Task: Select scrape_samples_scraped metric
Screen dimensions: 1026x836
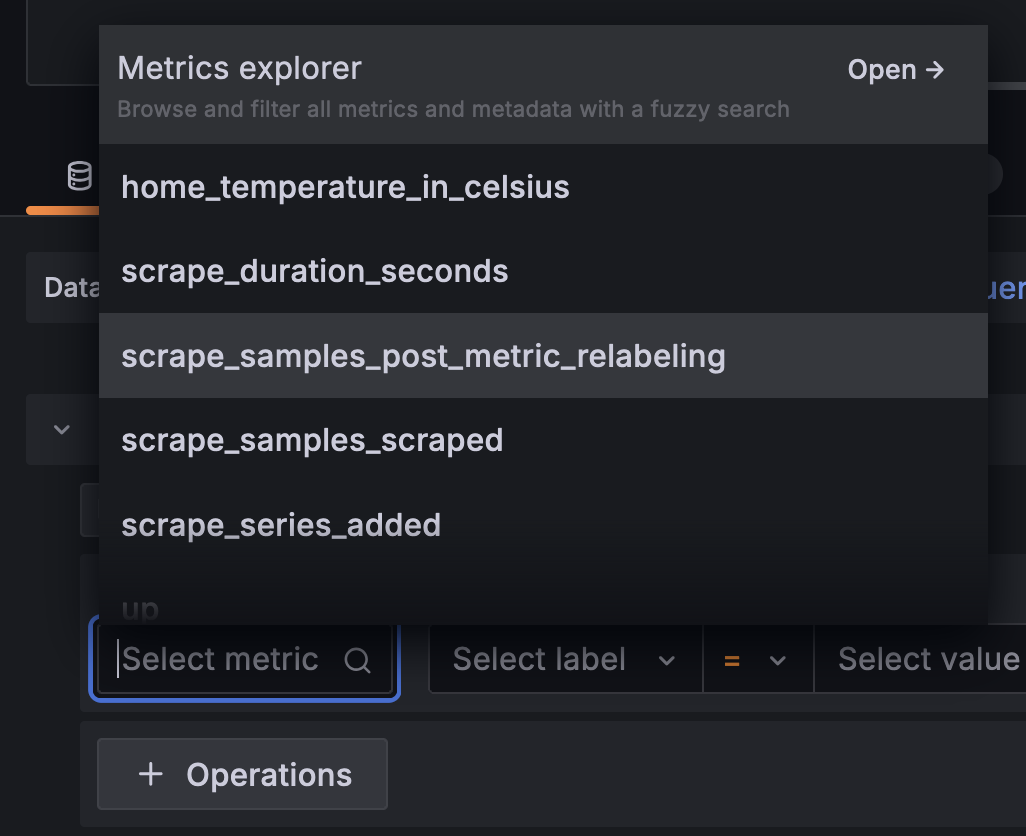Action: pos(543,440)
